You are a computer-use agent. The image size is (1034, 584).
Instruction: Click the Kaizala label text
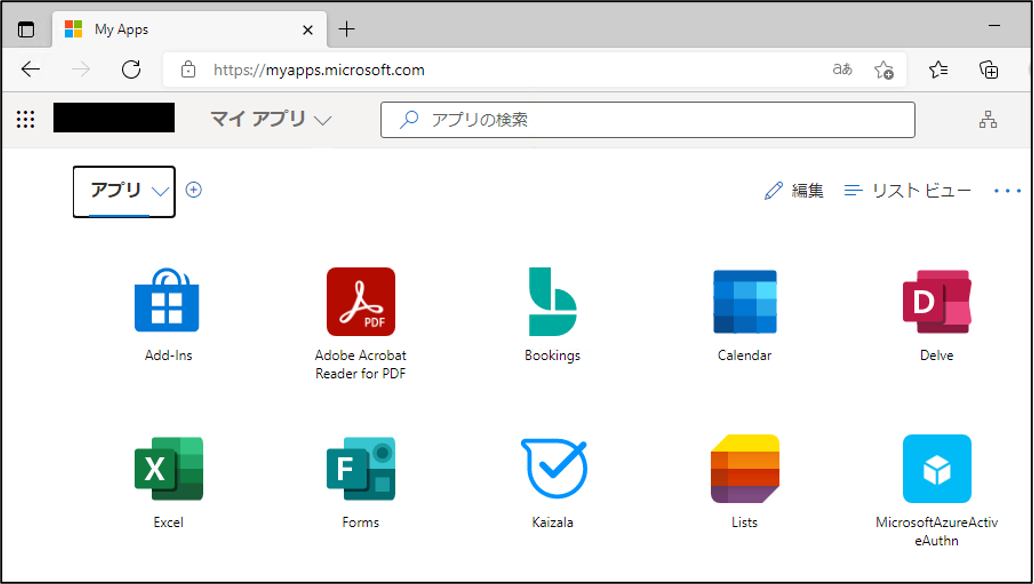pos(553,522)
